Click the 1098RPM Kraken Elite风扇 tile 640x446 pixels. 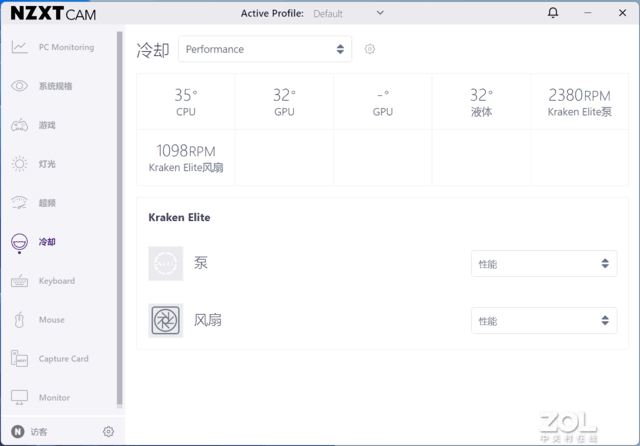click(x=186, y=158)
